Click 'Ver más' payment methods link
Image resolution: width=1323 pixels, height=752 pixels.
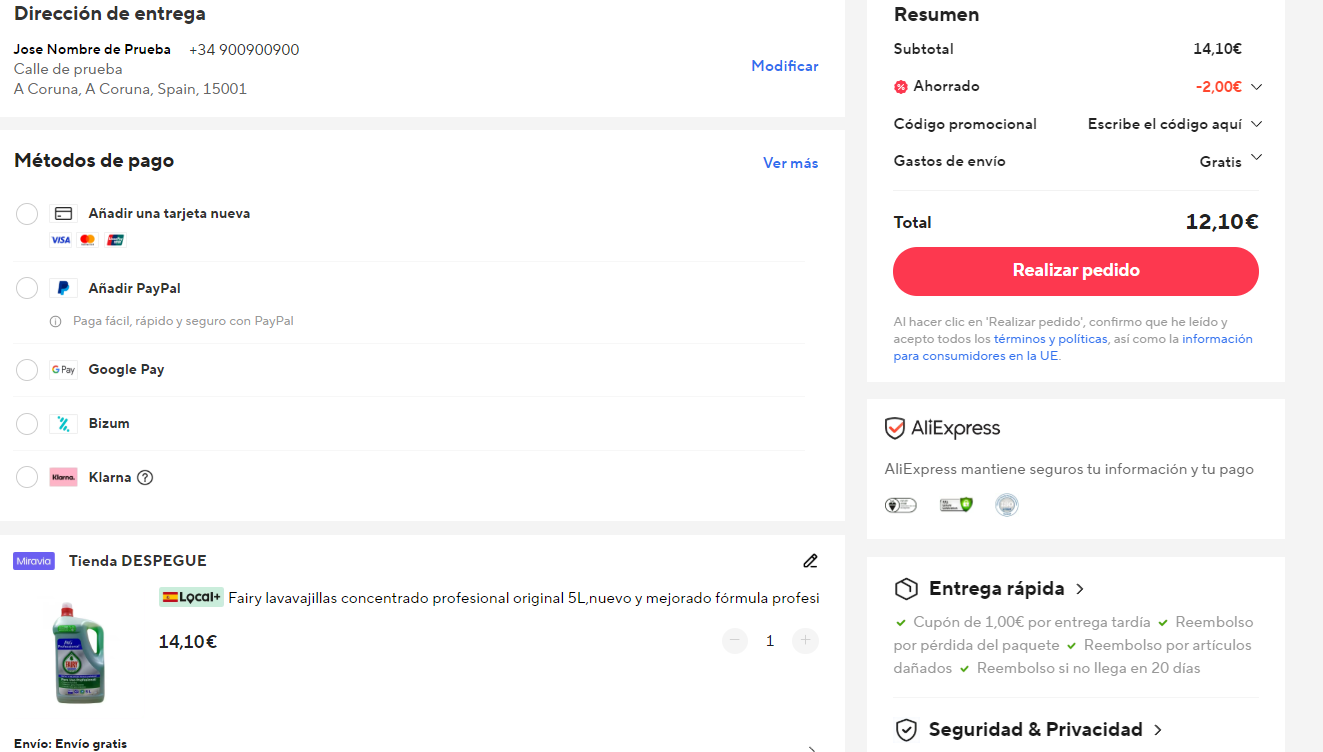pos(791,163)
